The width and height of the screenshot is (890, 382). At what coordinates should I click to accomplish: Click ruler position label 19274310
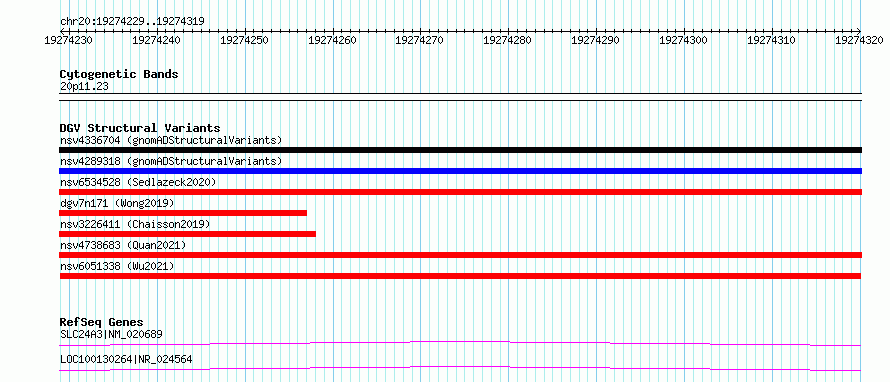(772, 40)
